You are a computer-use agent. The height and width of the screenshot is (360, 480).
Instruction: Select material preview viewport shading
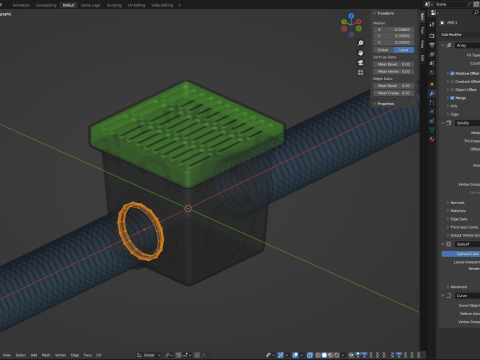coord(331,355)
